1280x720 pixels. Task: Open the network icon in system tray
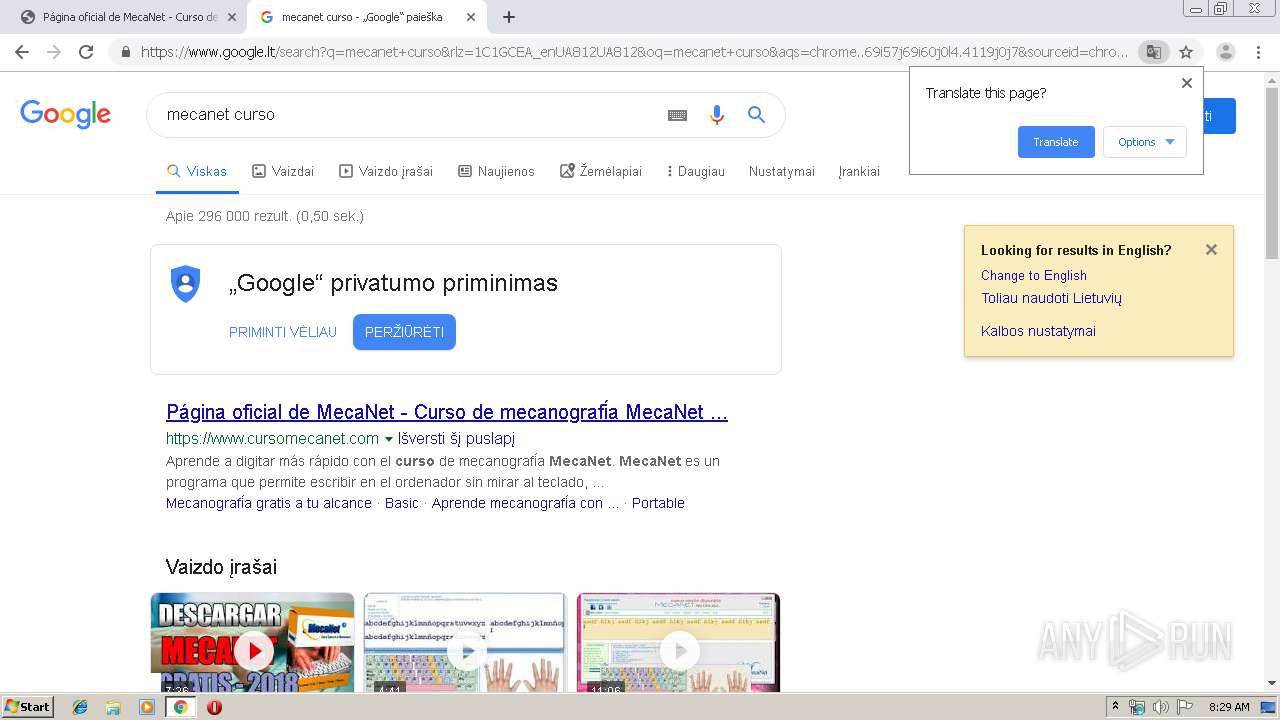[x=1137, y=707]
